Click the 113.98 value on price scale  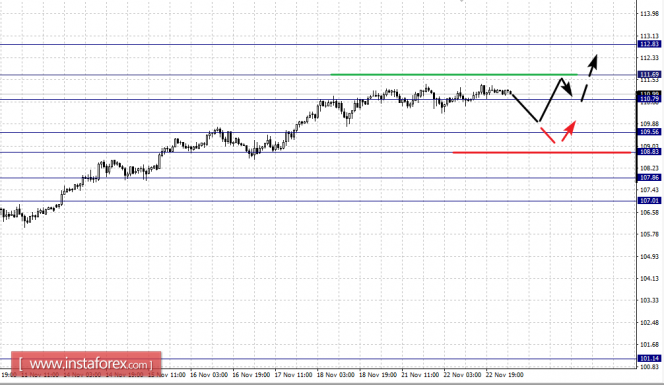(x=649, y=14)
